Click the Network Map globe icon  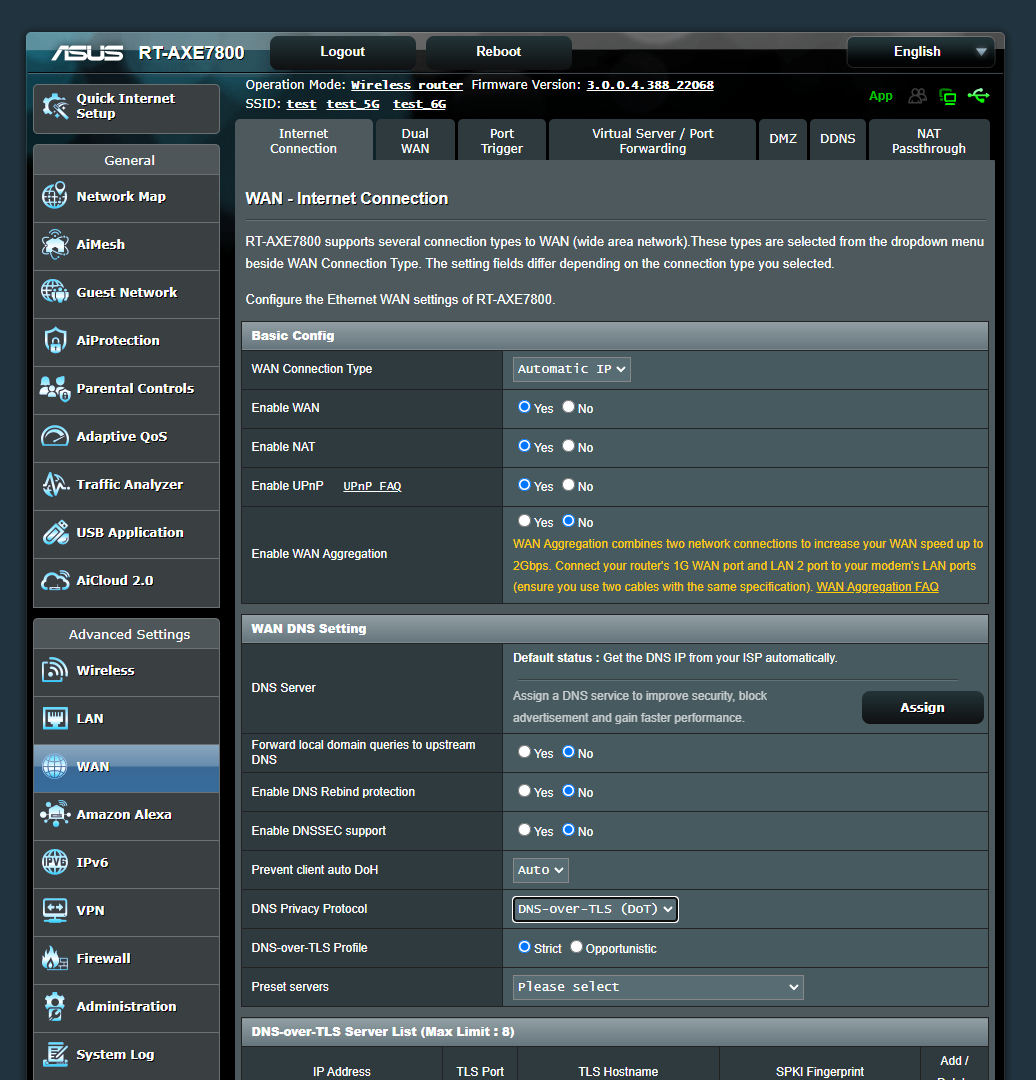[55, 196]
